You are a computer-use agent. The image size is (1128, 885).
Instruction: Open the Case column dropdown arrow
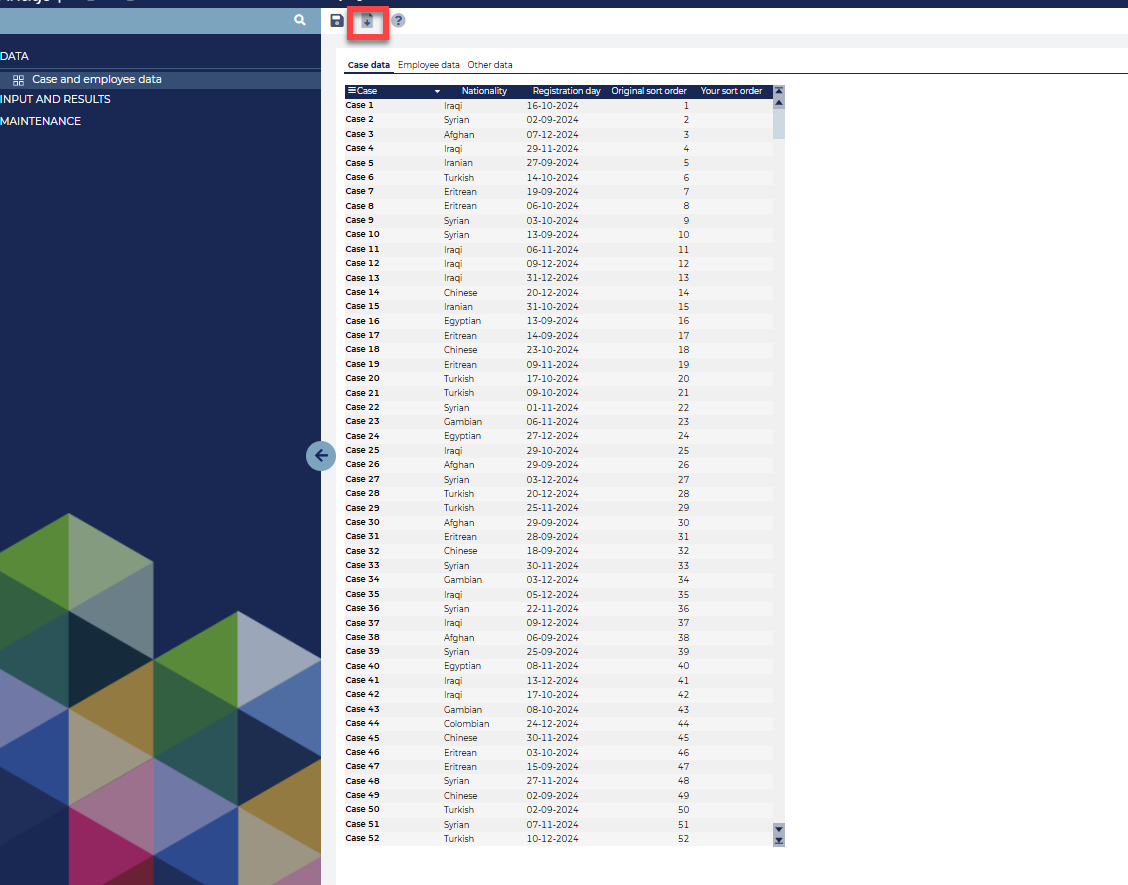[437, 91]
